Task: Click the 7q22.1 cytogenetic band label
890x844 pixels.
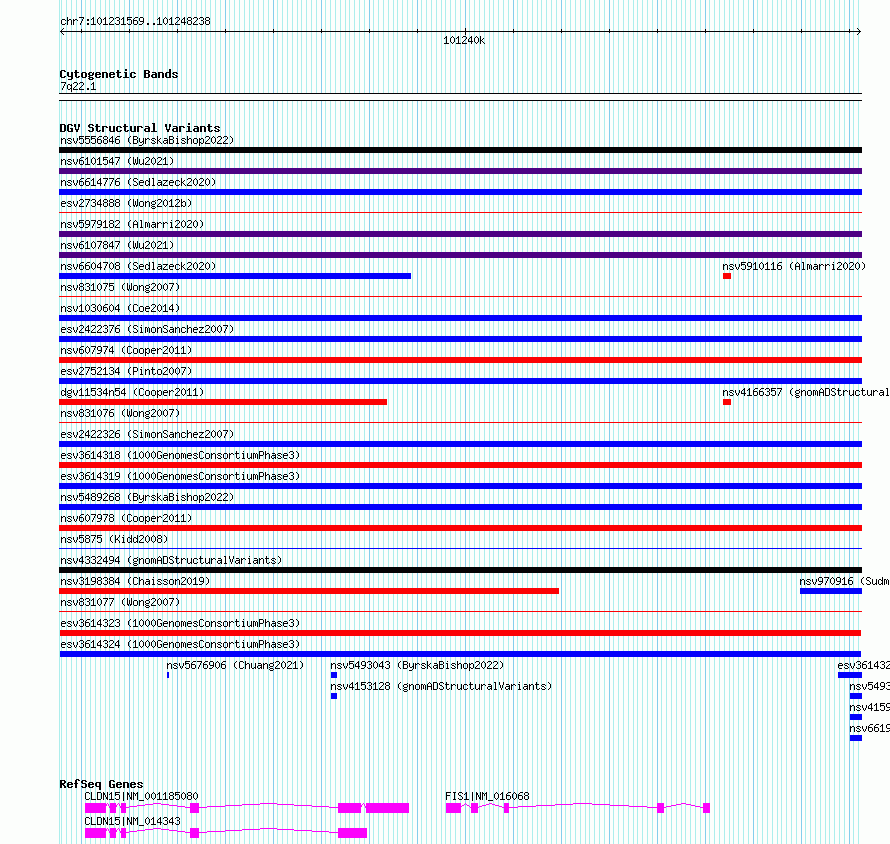Action: point(78,86)
